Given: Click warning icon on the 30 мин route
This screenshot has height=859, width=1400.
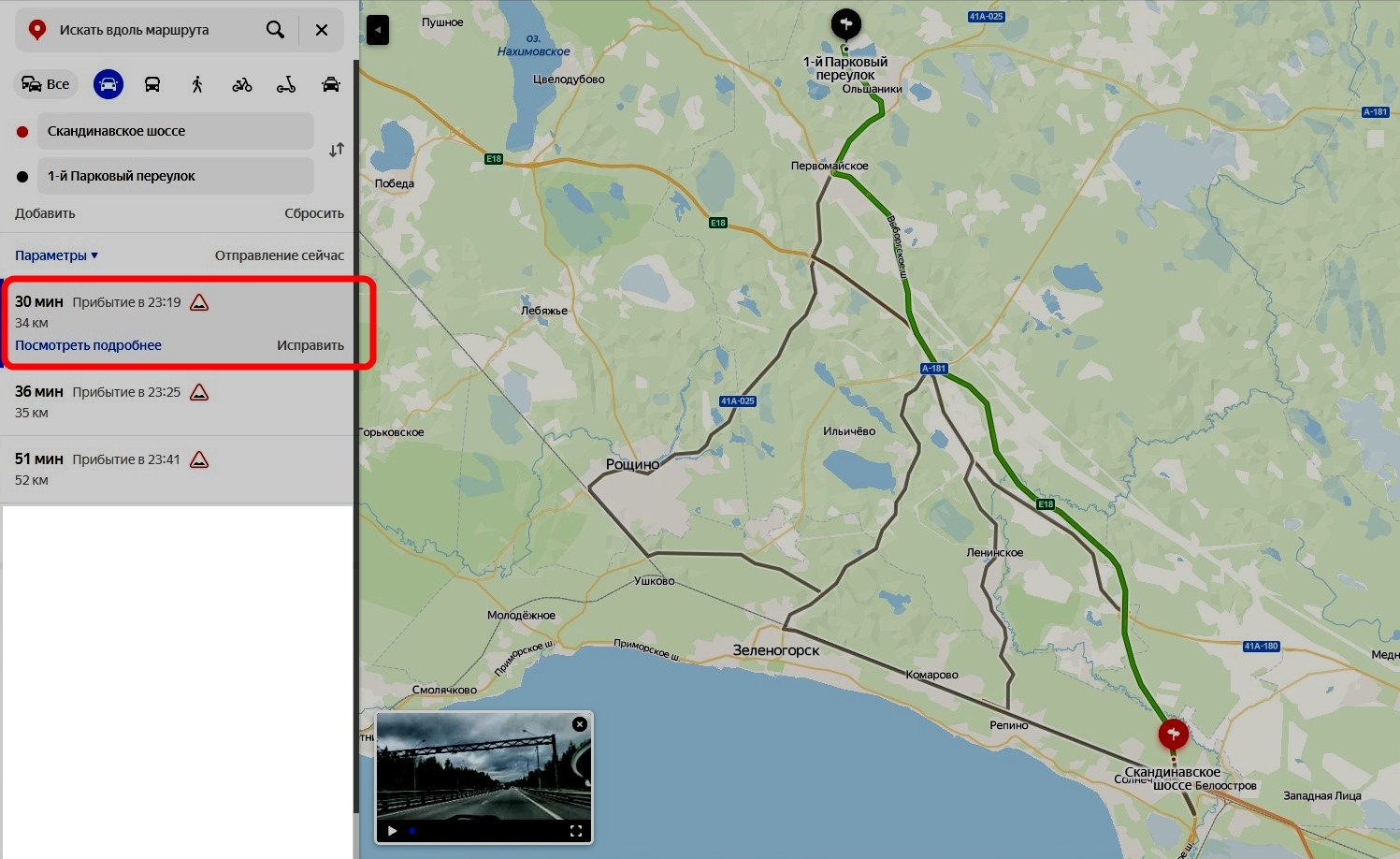Looking at the screenshot, I should click(x=199, y=302).
